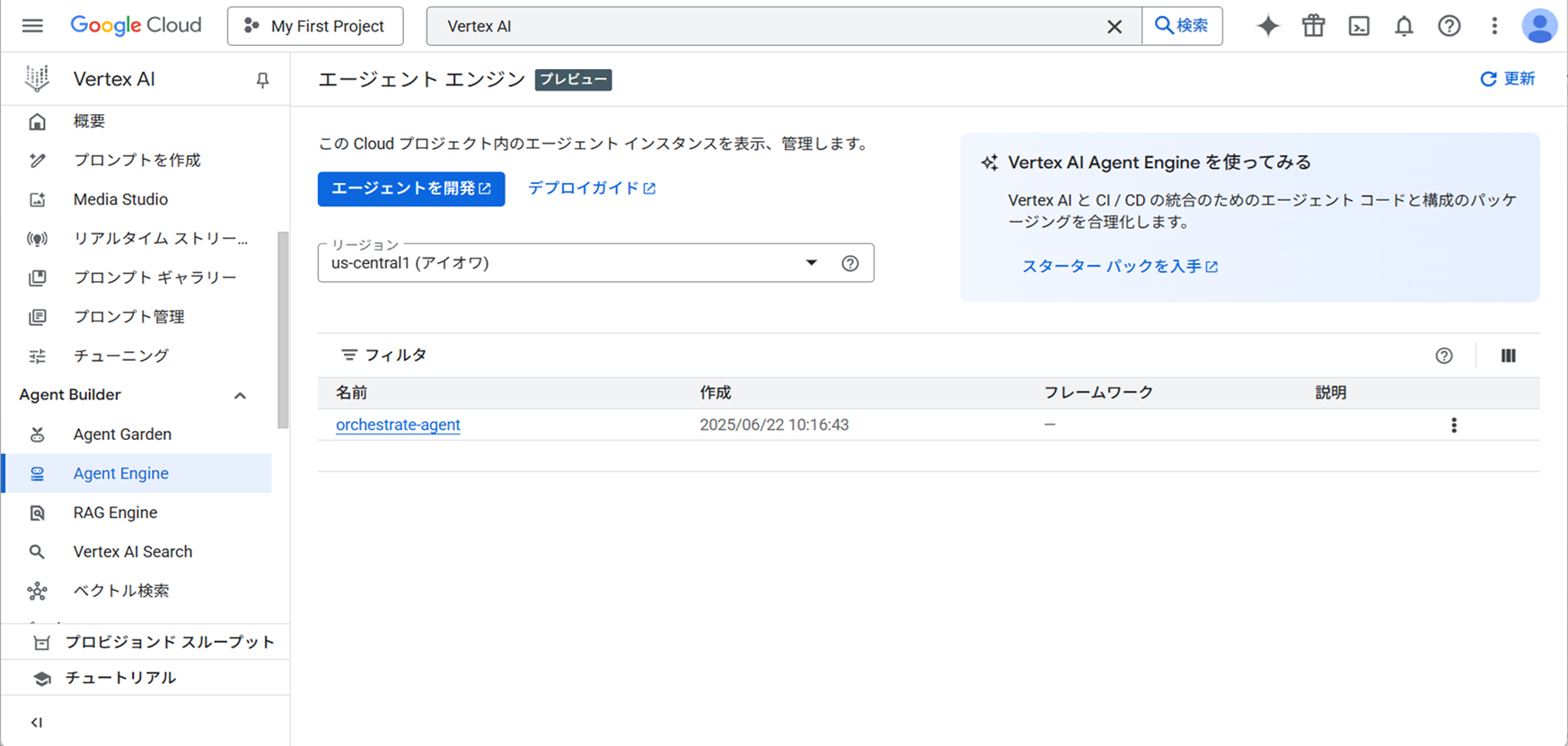Click the フレームワーク column header
The image size is (1568, 746).
click(x=1098, y=393)
